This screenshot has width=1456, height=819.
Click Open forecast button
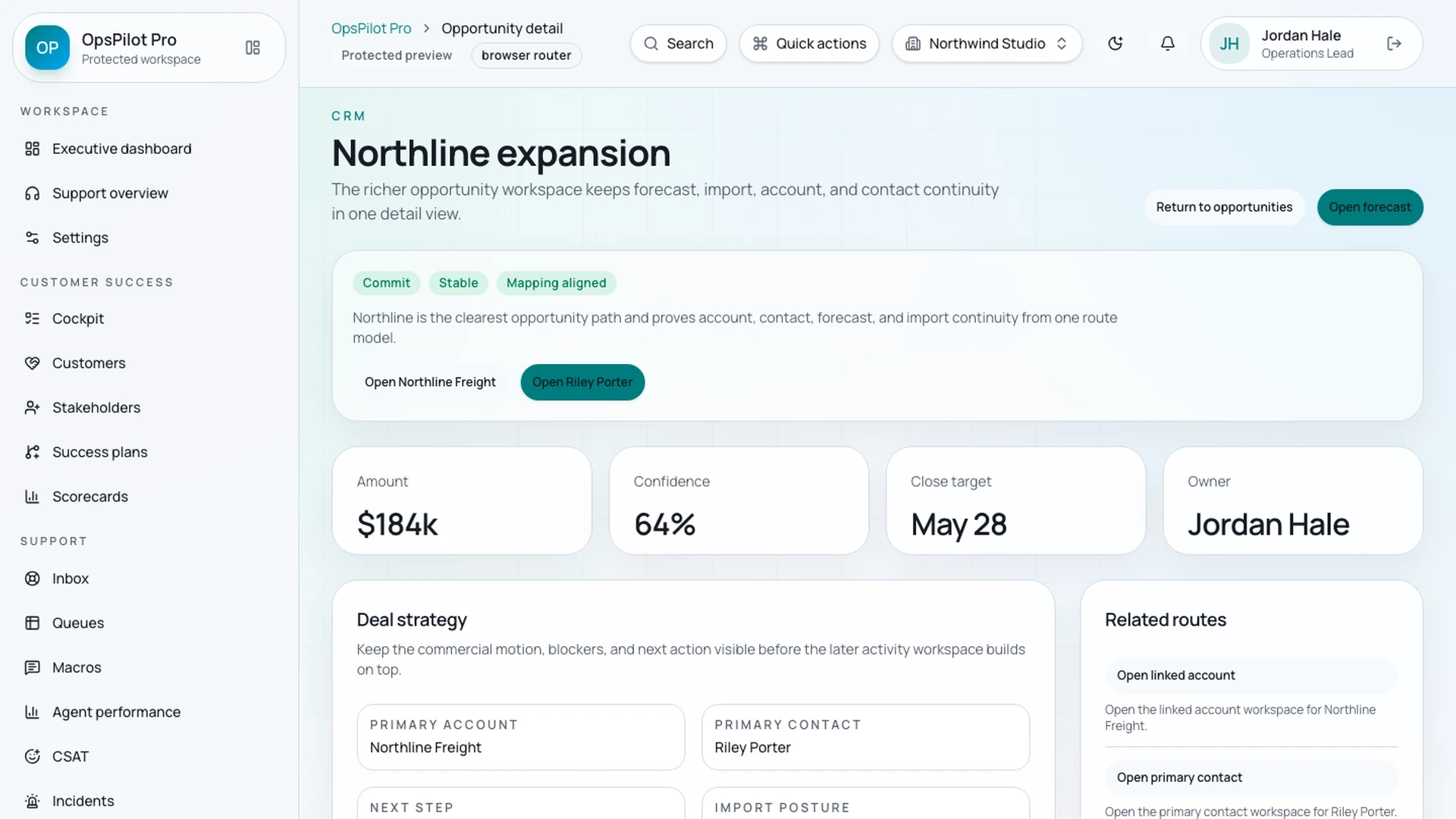[x=1370, y=207]
